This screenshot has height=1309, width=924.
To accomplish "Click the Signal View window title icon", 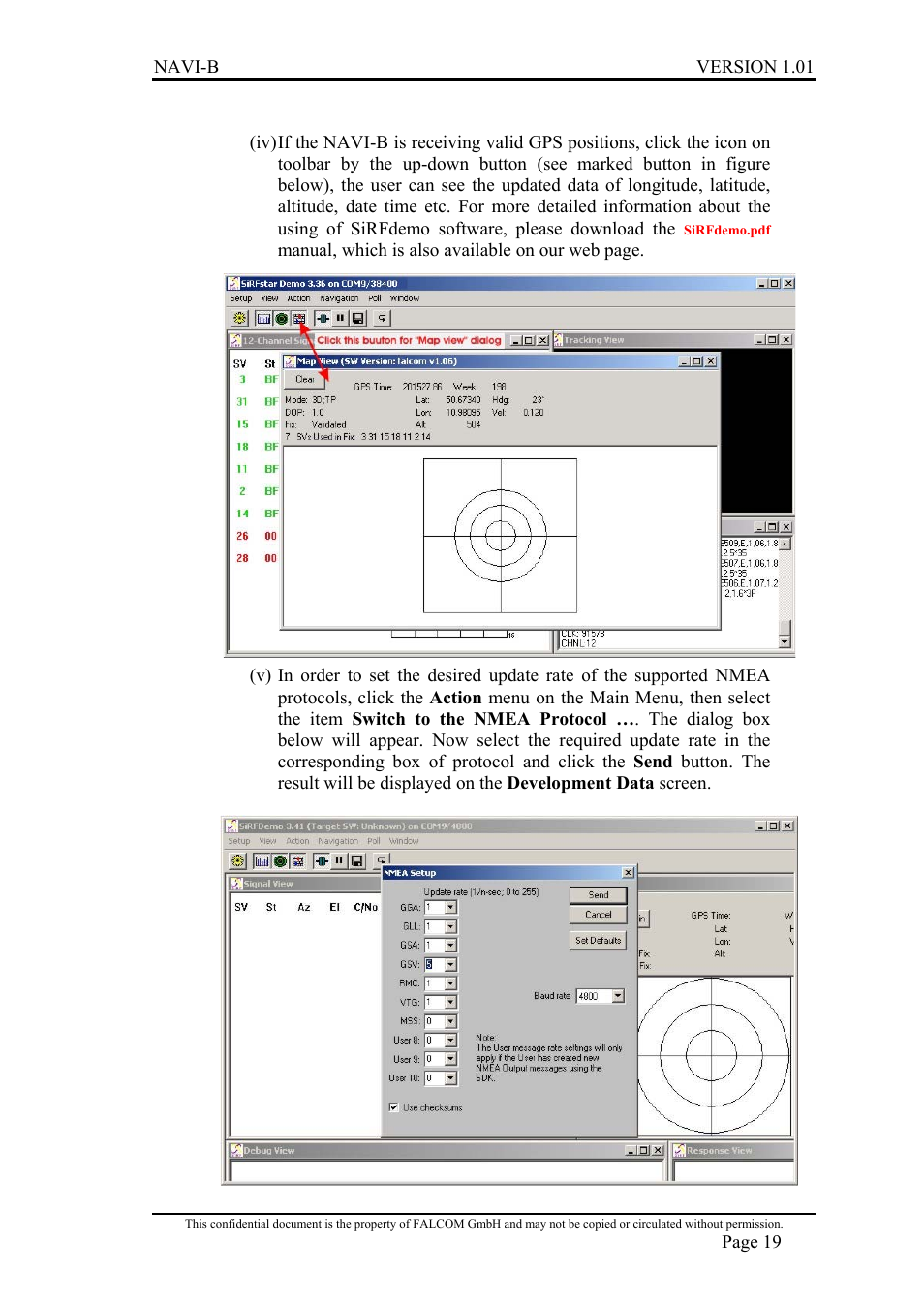I will coord(236,884).
